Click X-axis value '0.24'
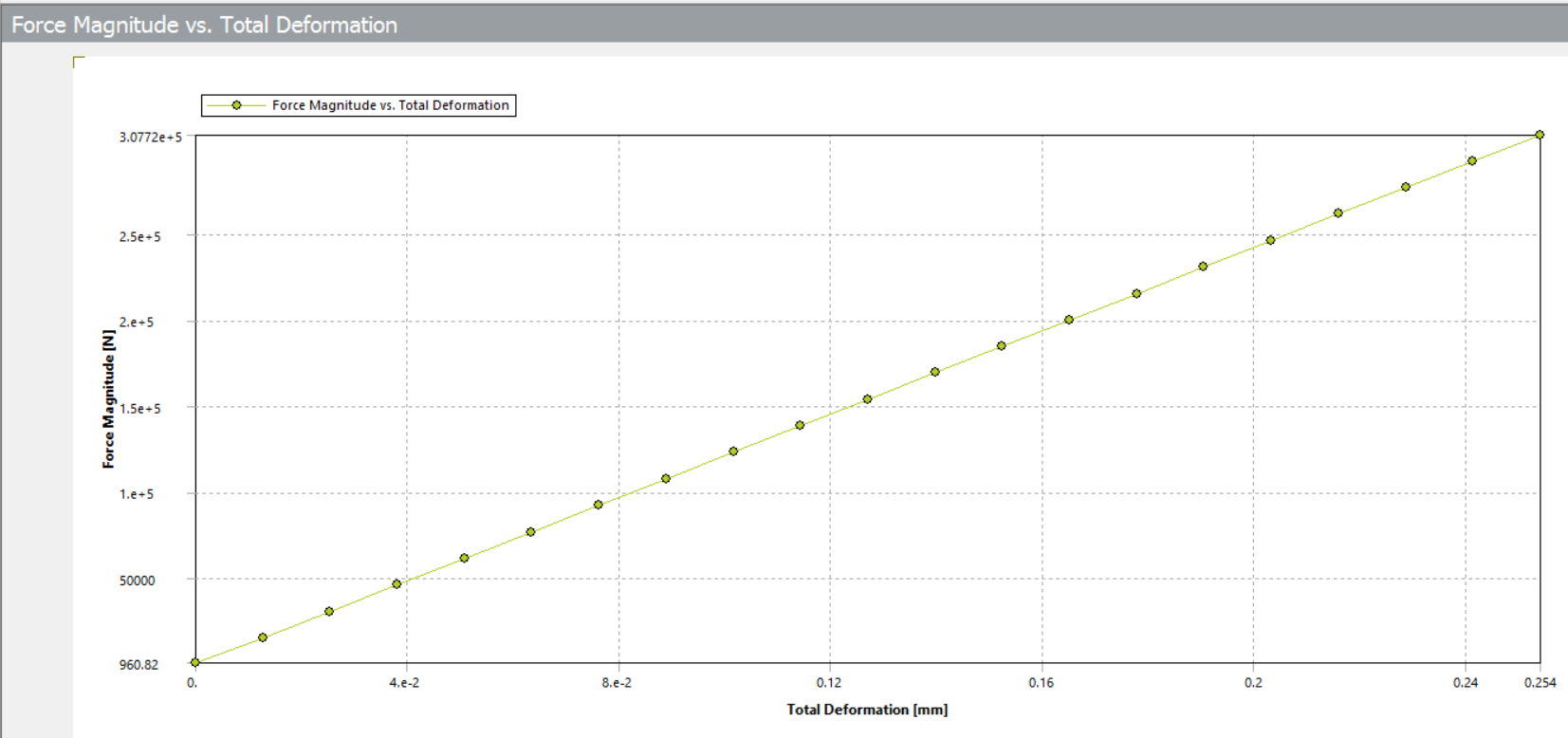Screen dimensions: 1568x738 [x=1466, y=683]
